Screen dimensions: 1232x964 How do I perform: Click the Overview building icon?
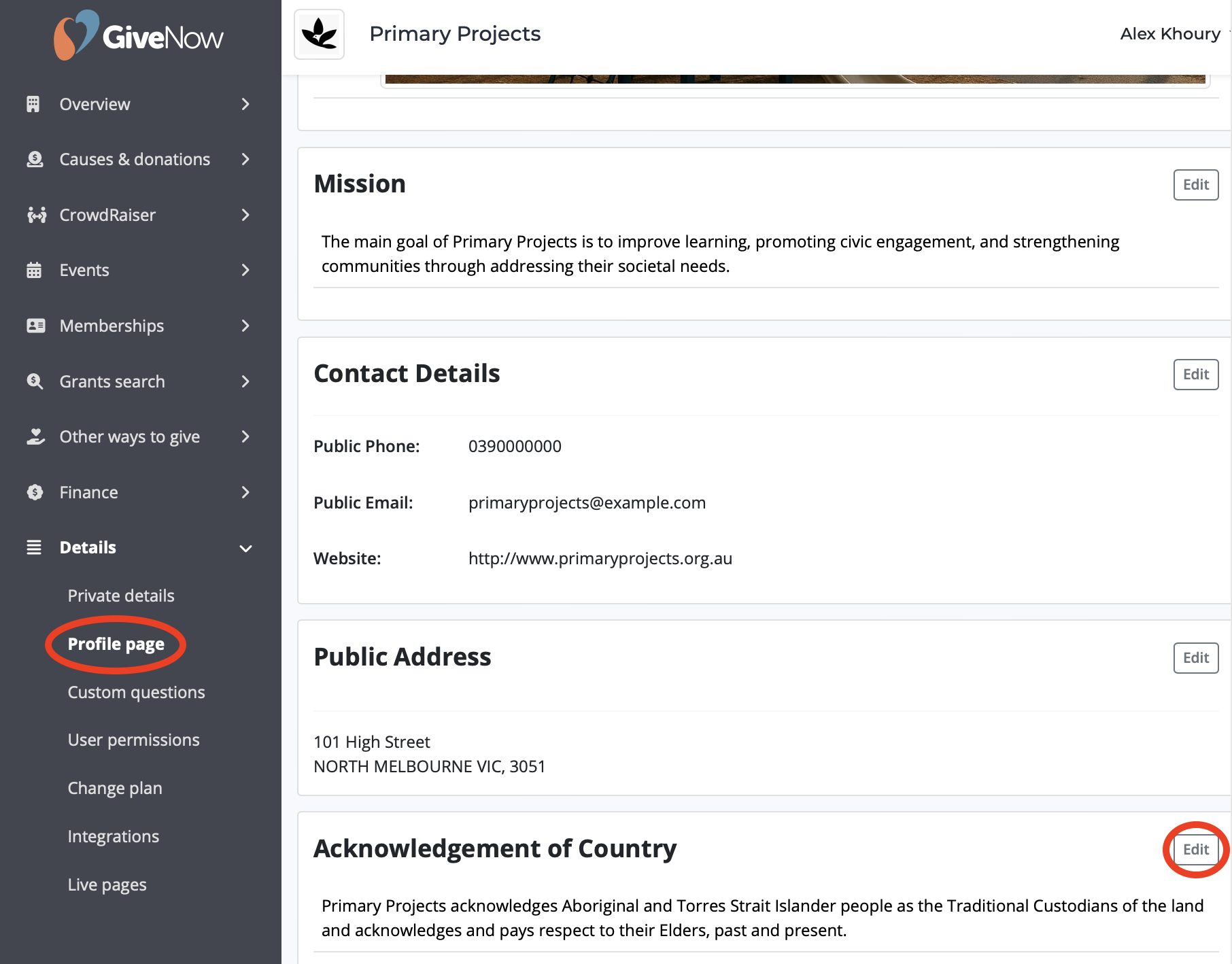click(x=33, y=104)
